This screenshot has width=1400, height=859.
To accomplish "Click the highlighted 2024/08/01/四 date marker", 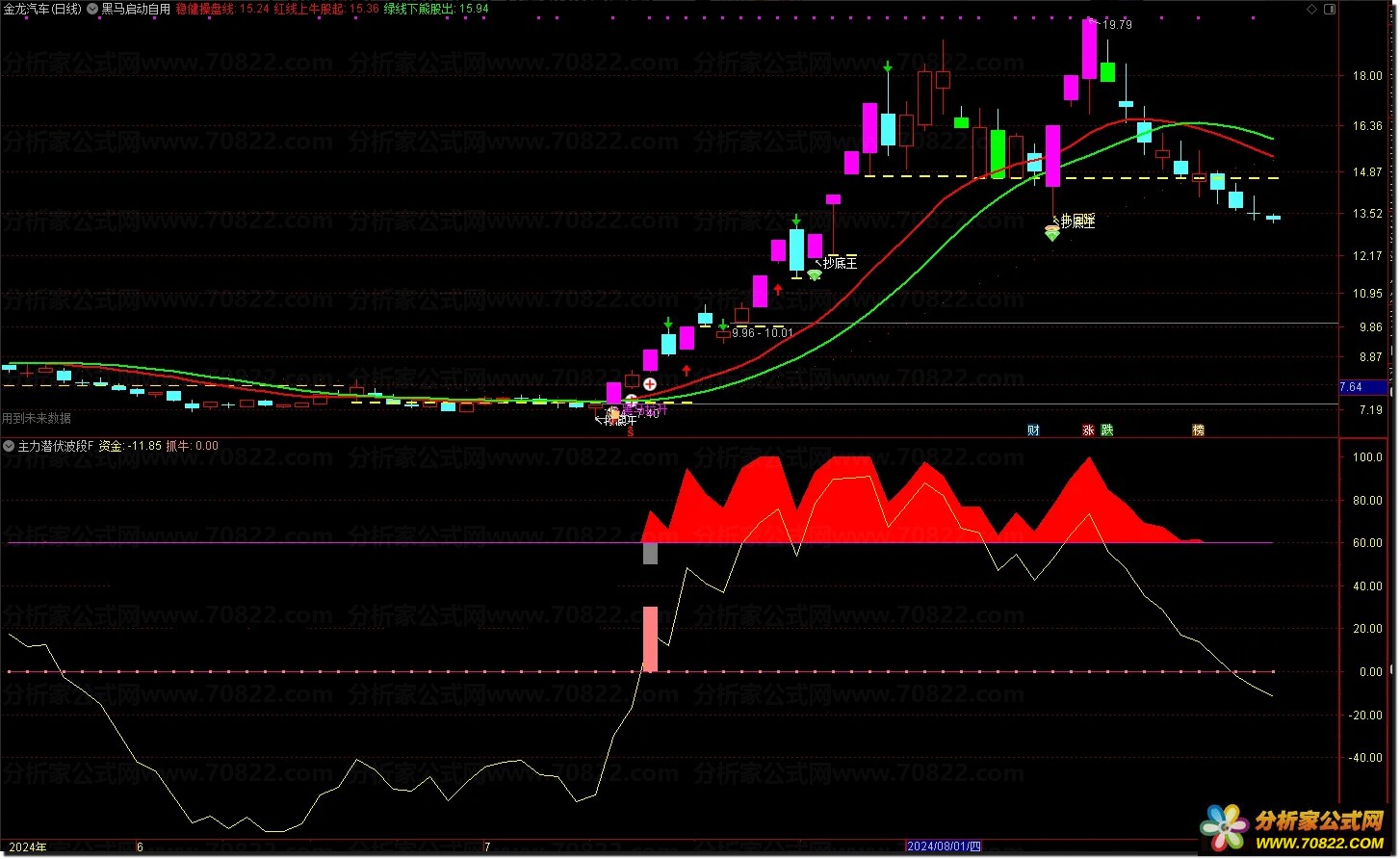I will (x=944, y=846).
